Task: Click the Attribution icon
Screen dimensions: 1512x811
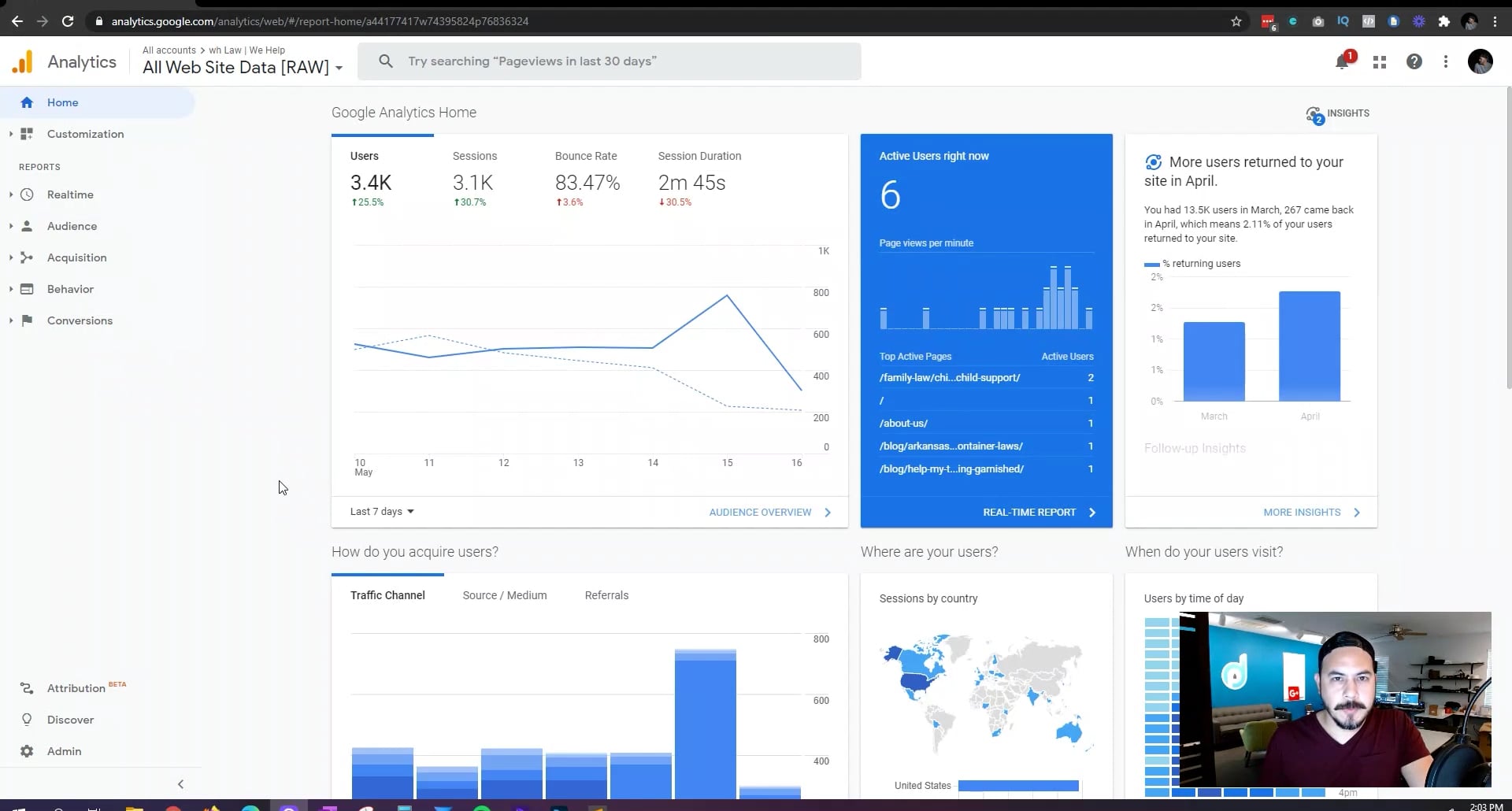Action: click(27, 688)
